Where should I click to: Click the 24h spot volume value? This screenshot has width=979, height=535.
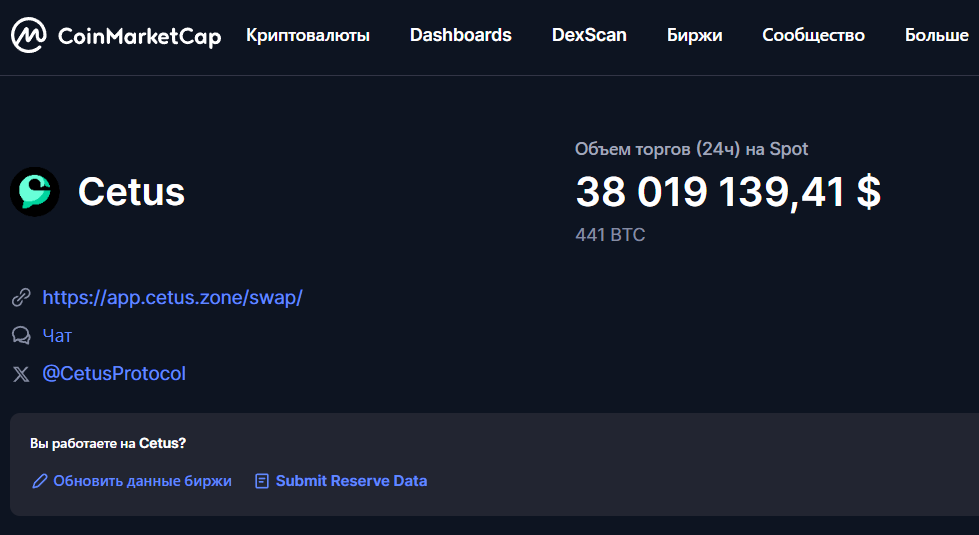click(727, 191)
